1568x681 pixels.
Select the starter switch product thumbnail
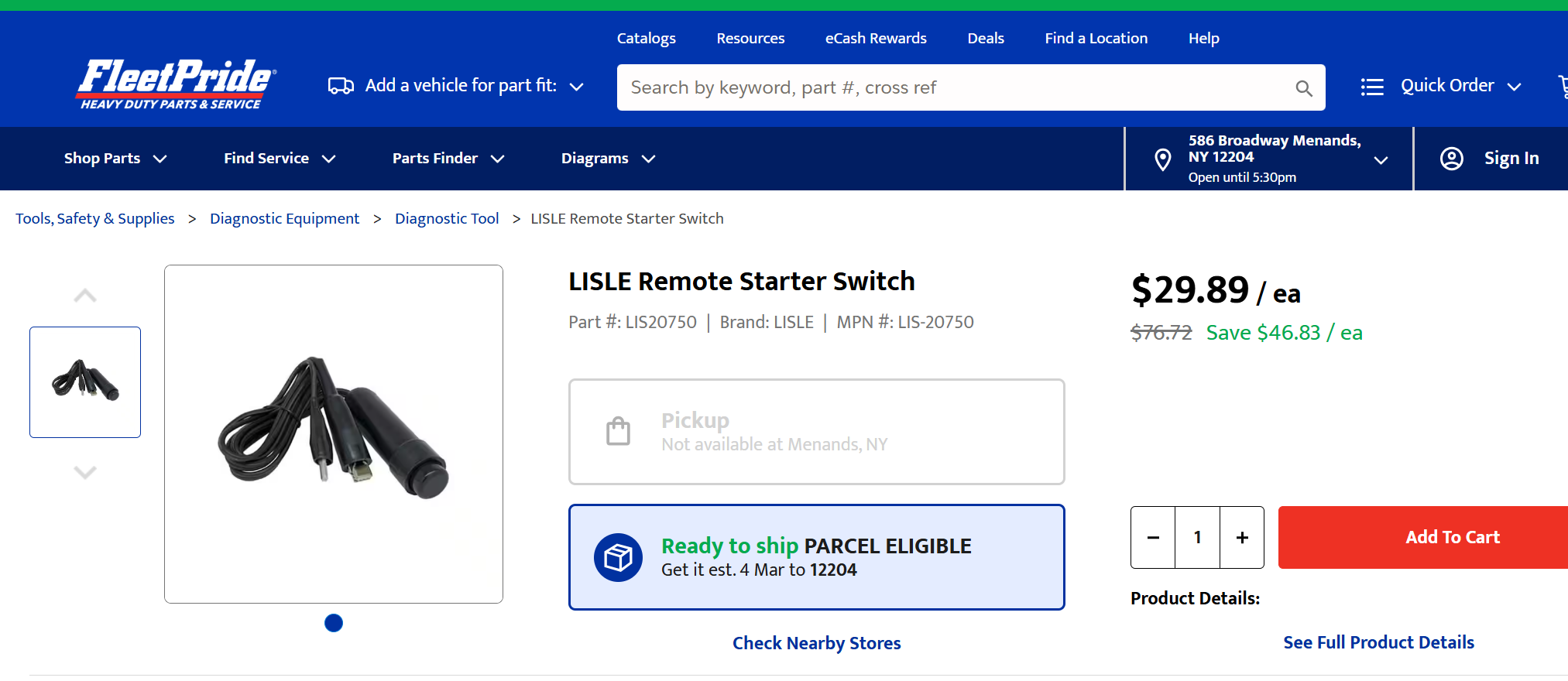[85, 382]
